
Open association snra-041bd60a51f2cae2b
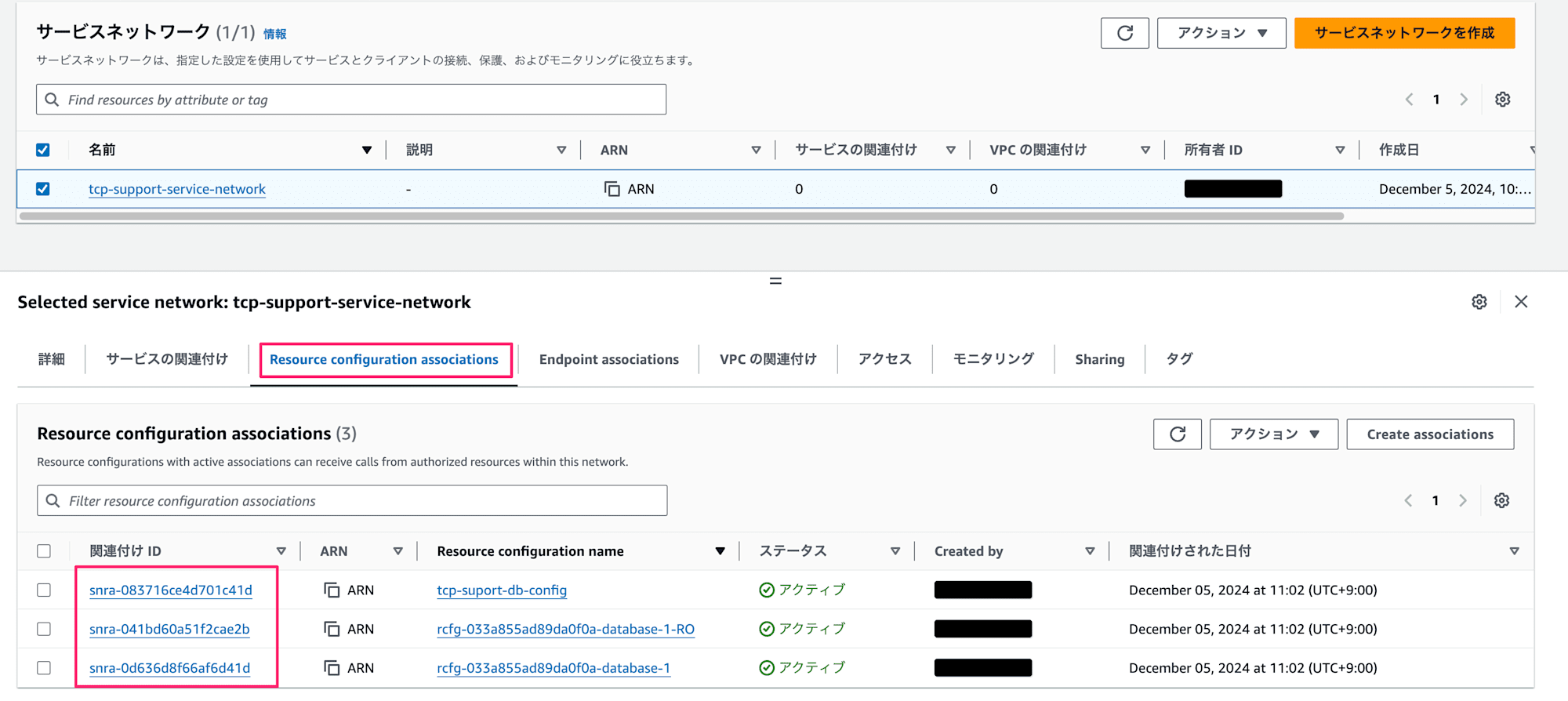[x=169, y=629]
